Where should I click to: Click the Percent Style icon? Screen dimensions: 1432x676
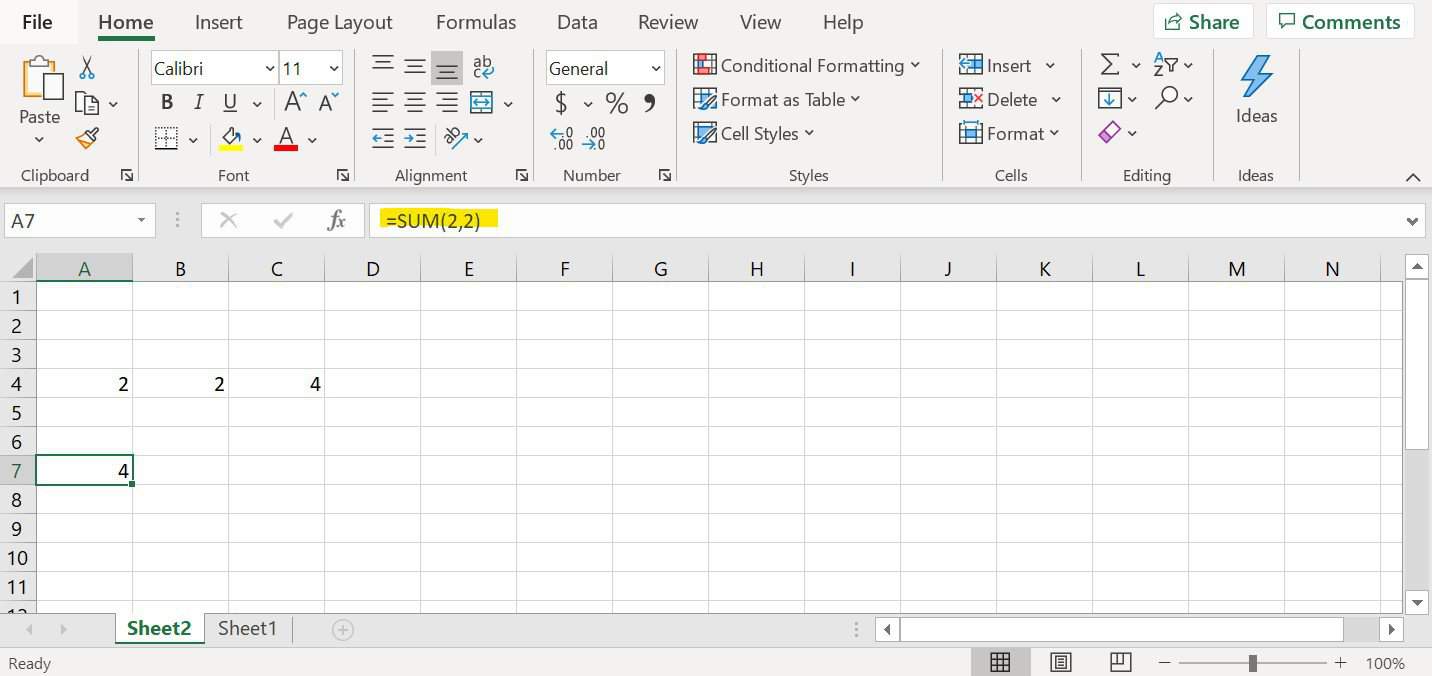[x=616, y=103]
